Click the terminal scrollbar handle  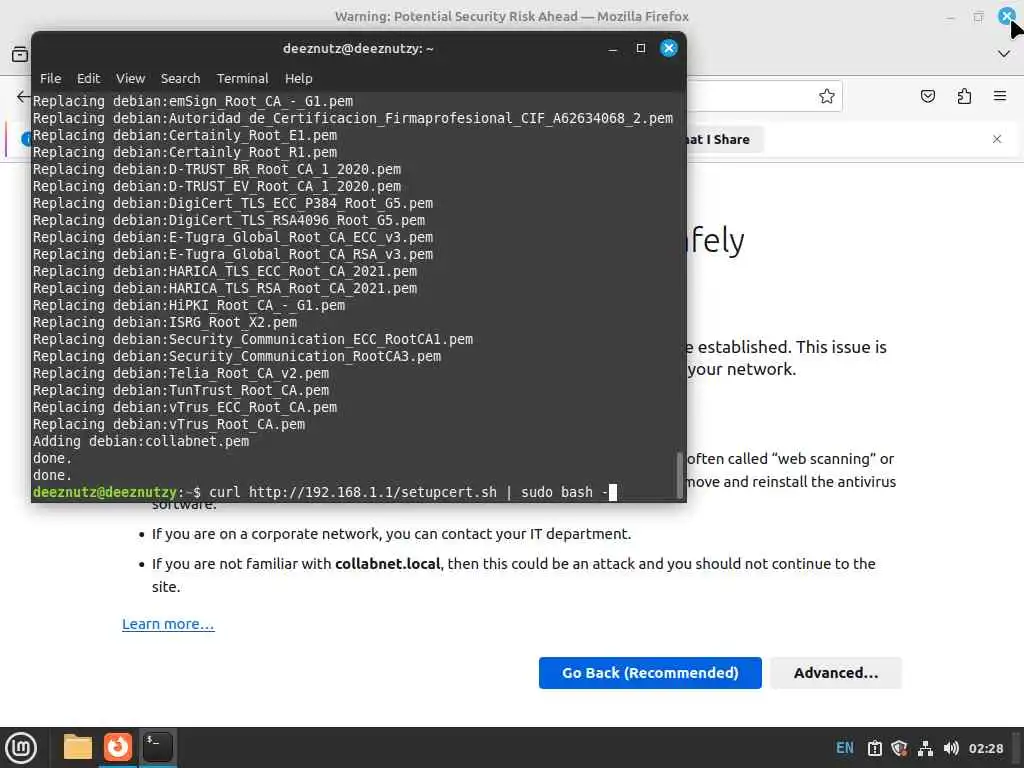point(679,475)
